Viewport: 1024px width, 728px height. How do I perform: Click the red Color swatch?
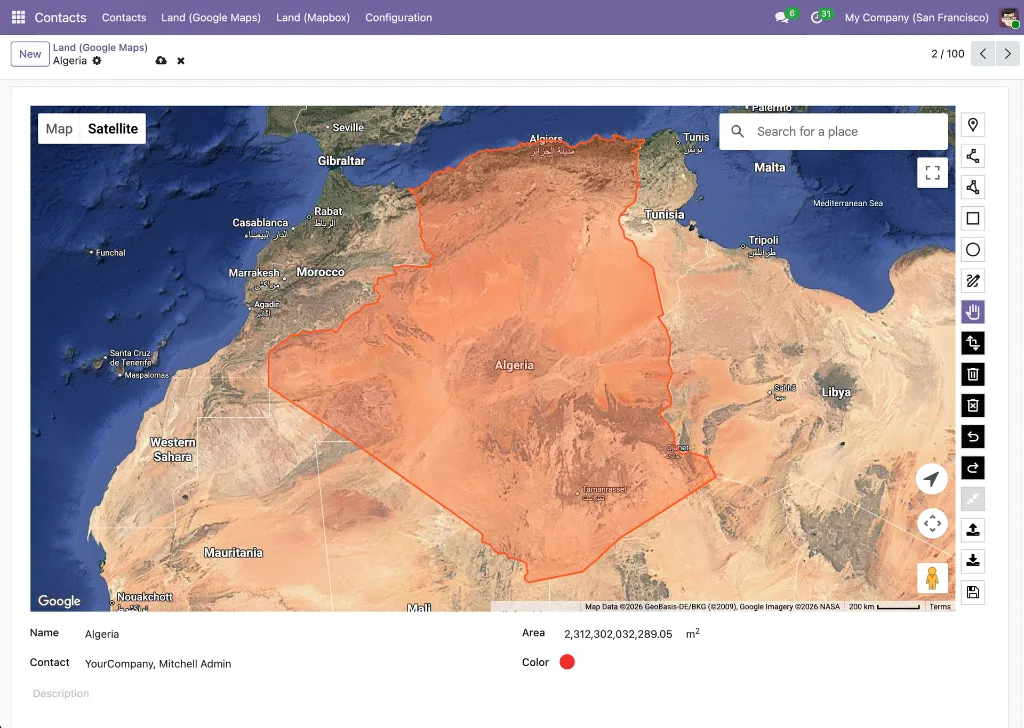(x=567, y=662)
